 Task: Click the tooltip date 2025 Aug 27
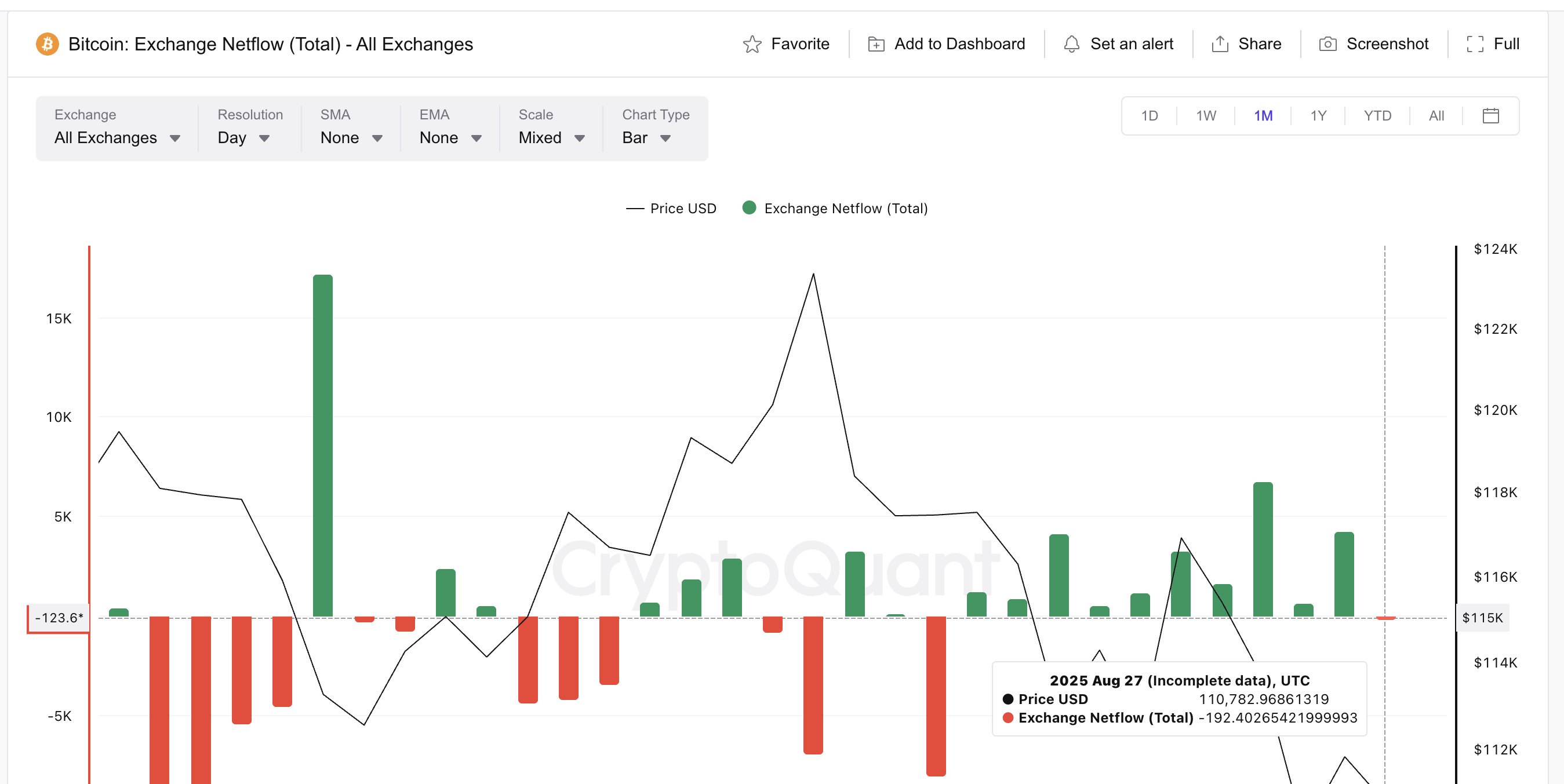click(1096, 680)
